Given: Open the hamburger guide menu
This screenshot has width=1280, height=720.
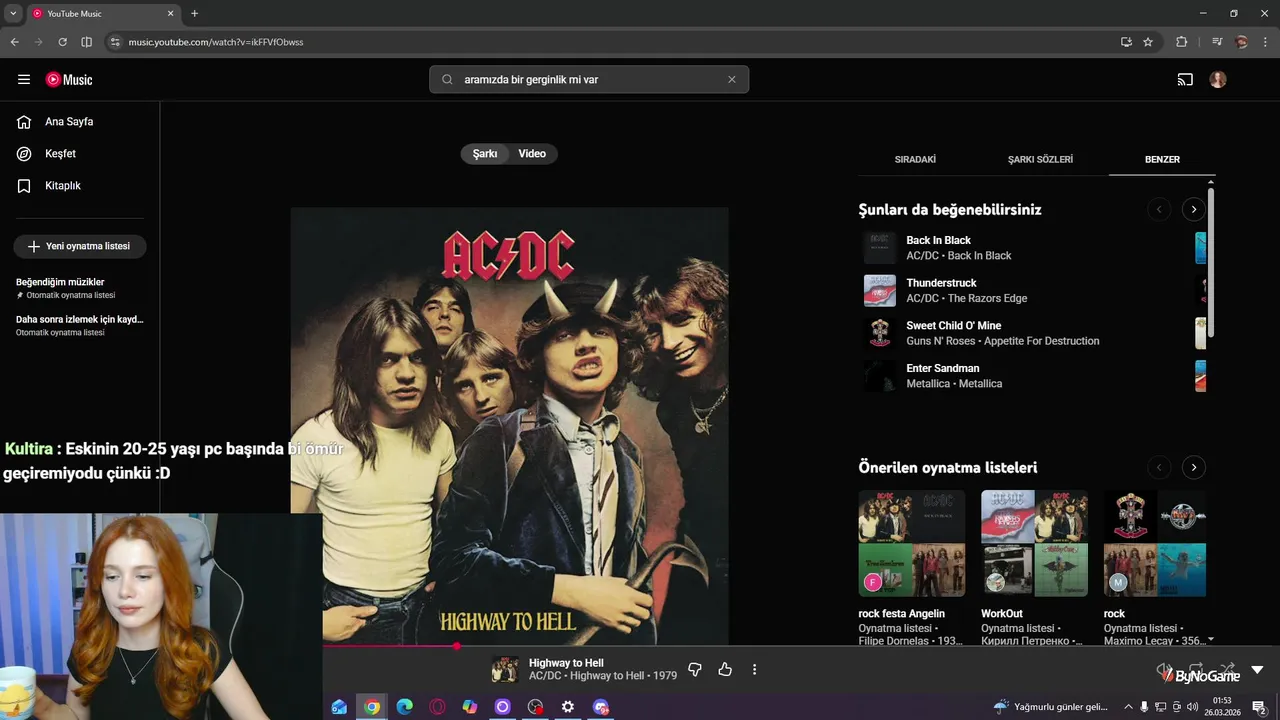Looking at the screenshot, I should [x=24, y=79].
